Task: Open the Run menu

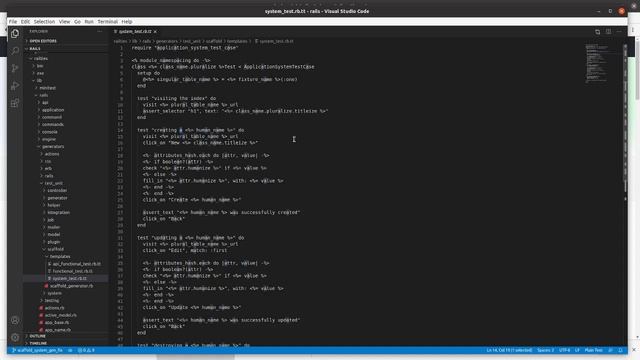Action: [89, 22]
